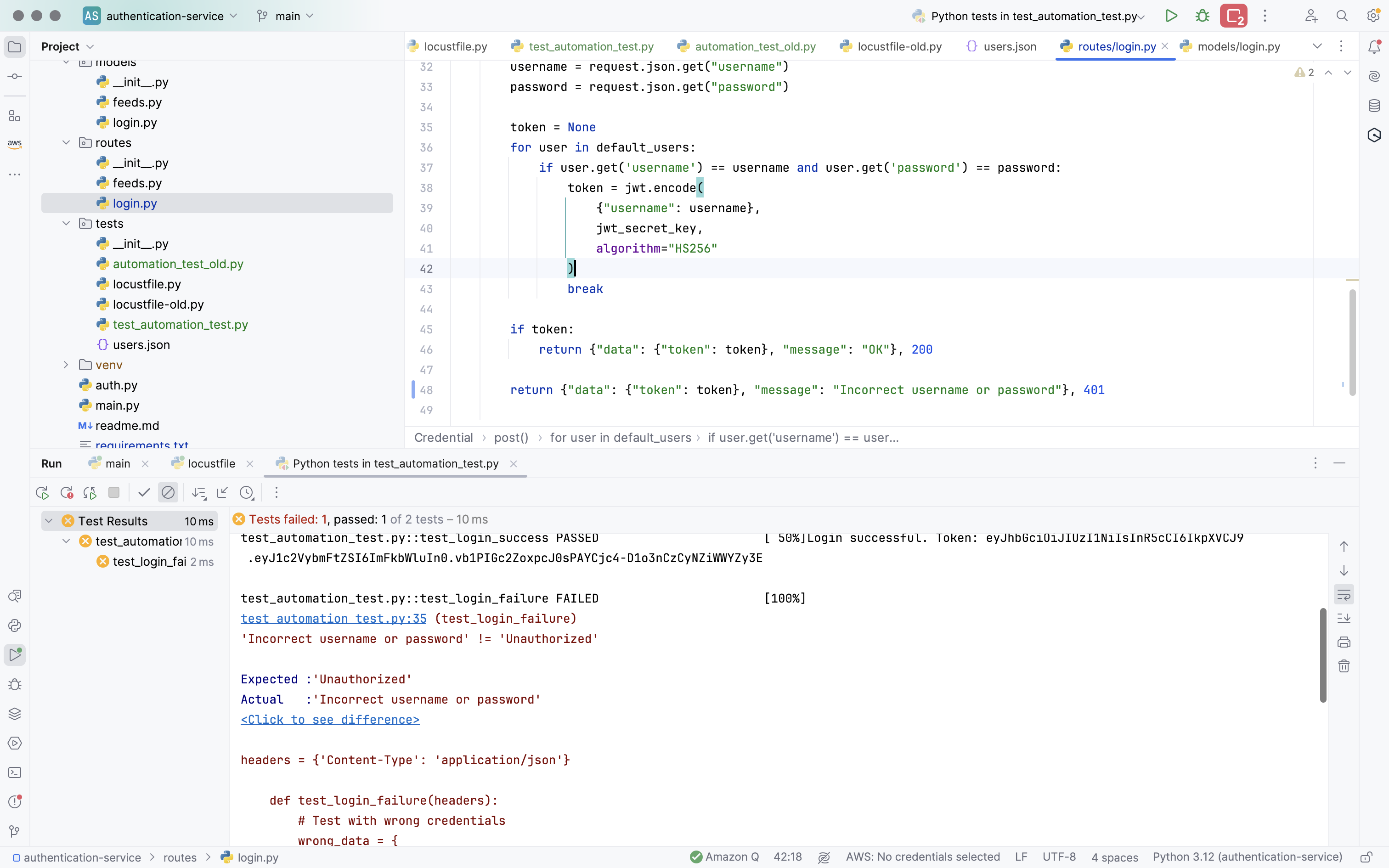Stop test run square button
This screenshot has height=868, width=1389.
pos(113,492)
